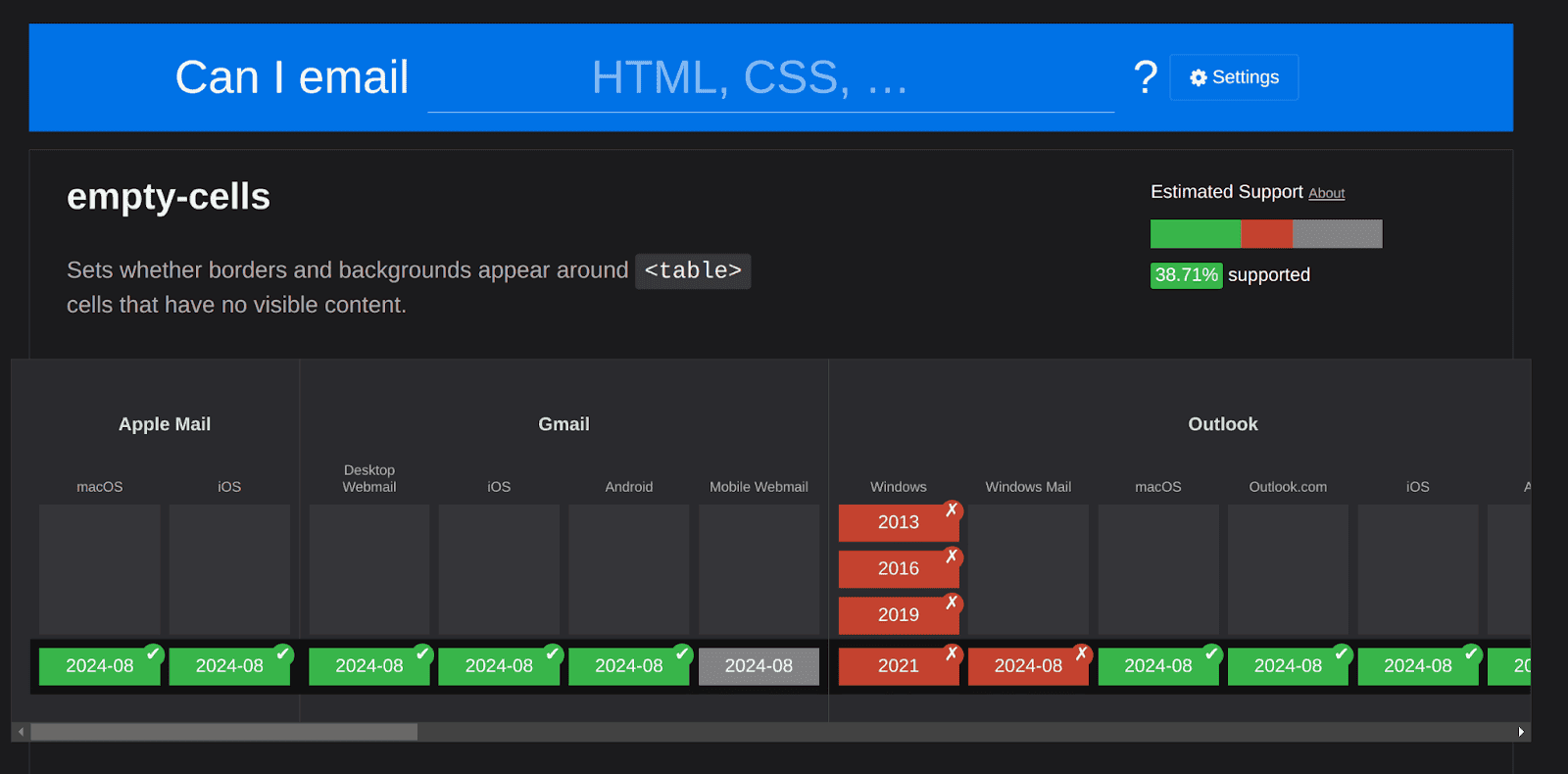Viewport: 1568px width, 774px height.
Task: Select Gmail iOS 2024-08 result
Action: pyautogui.click(x=499, y=666)
